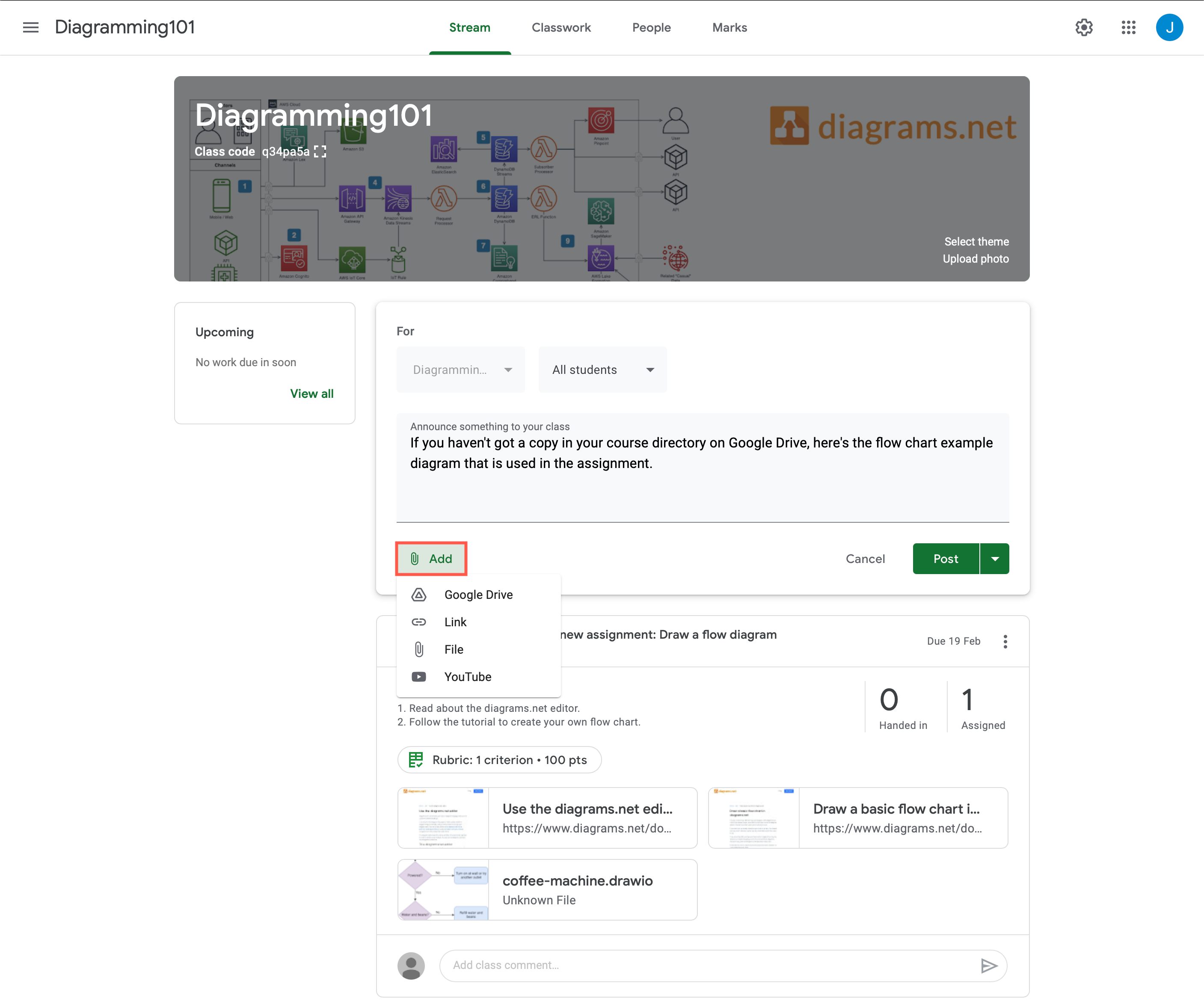Click the profile avatar J
1204x1007 pixels.
1170,27
